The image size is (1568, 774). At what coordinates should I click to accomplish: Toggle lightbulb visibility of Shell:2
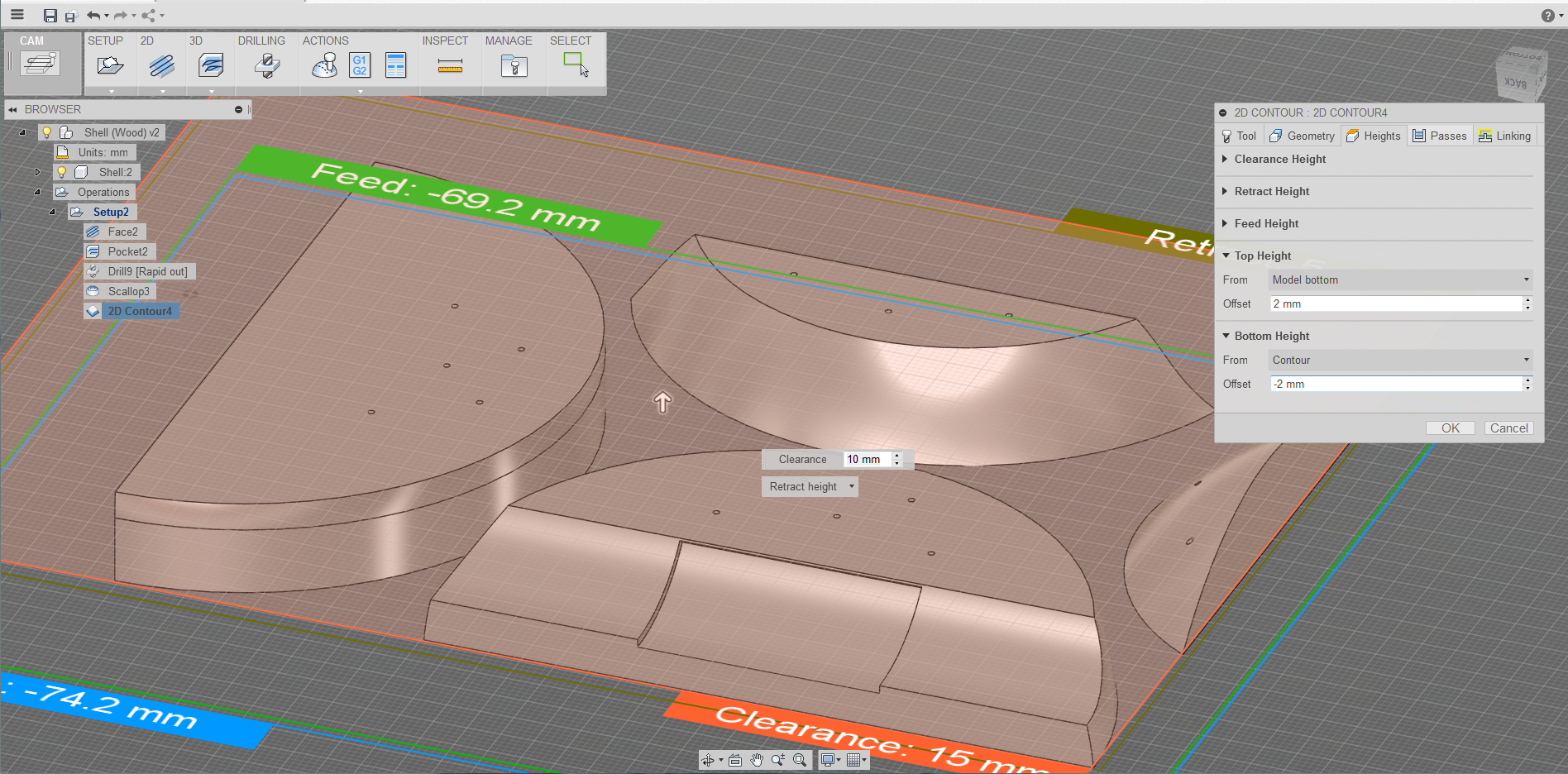click(62, 172)
